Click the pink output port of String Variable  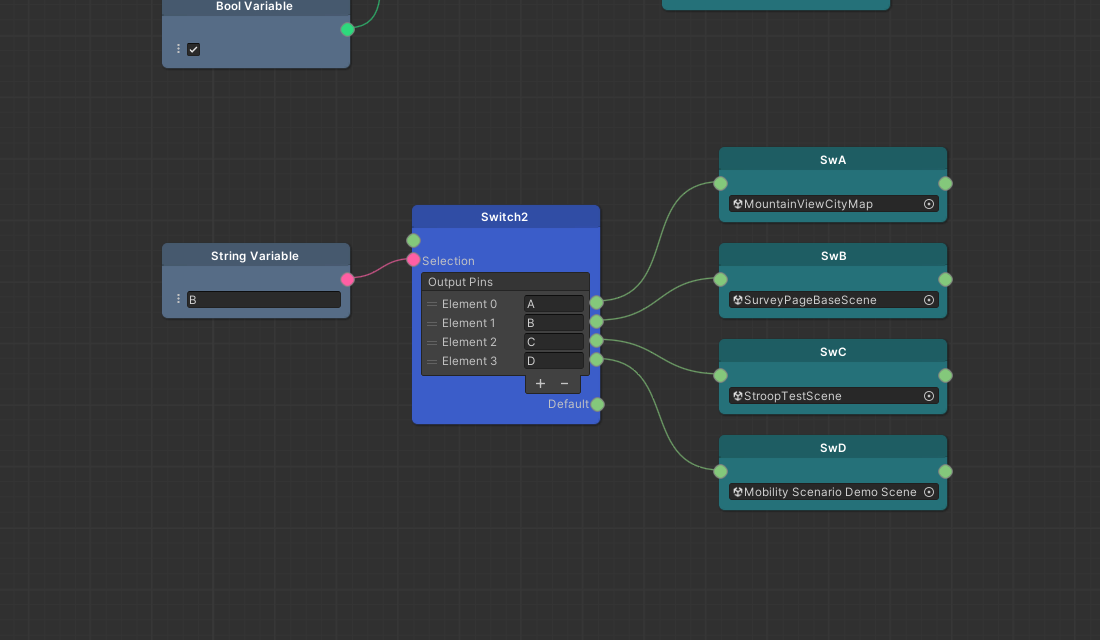347,279
